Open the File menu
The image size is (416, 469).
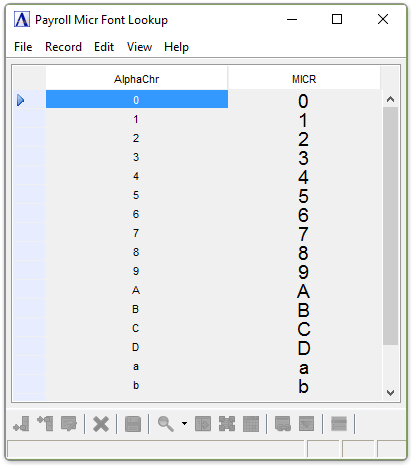pyautogui.click(x=23, y=47)
